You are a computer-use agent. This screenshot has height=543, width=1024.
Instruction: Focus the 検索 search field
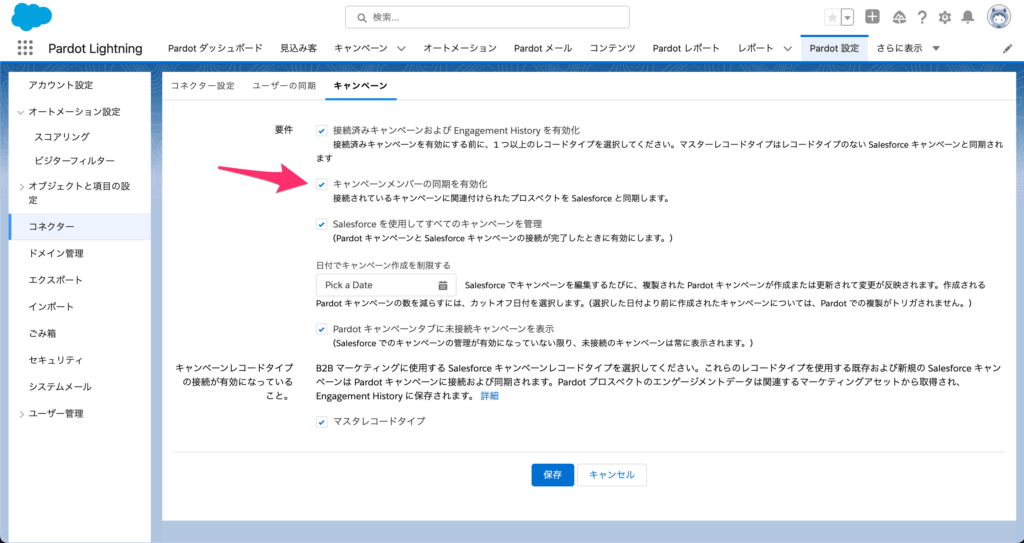[x=487, y=18]
